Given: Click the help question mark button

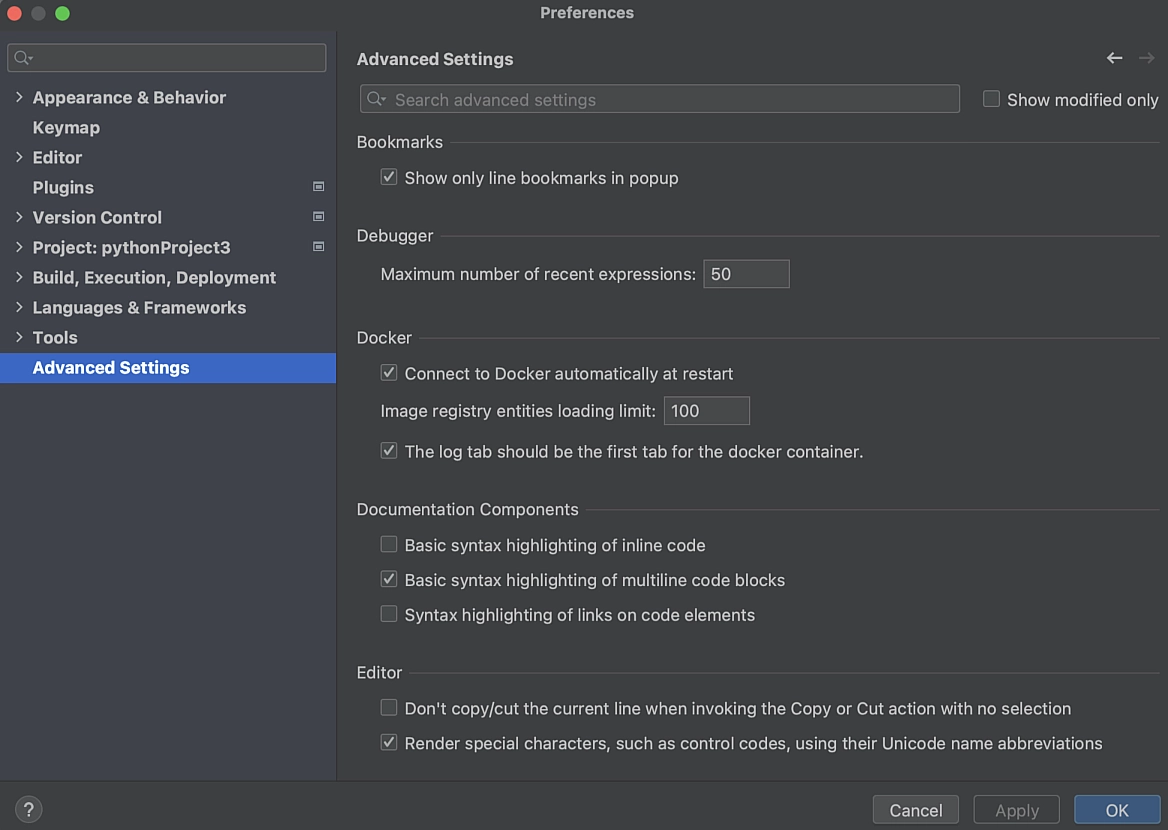Looking at the screenshot, I should tap(28, 809).
